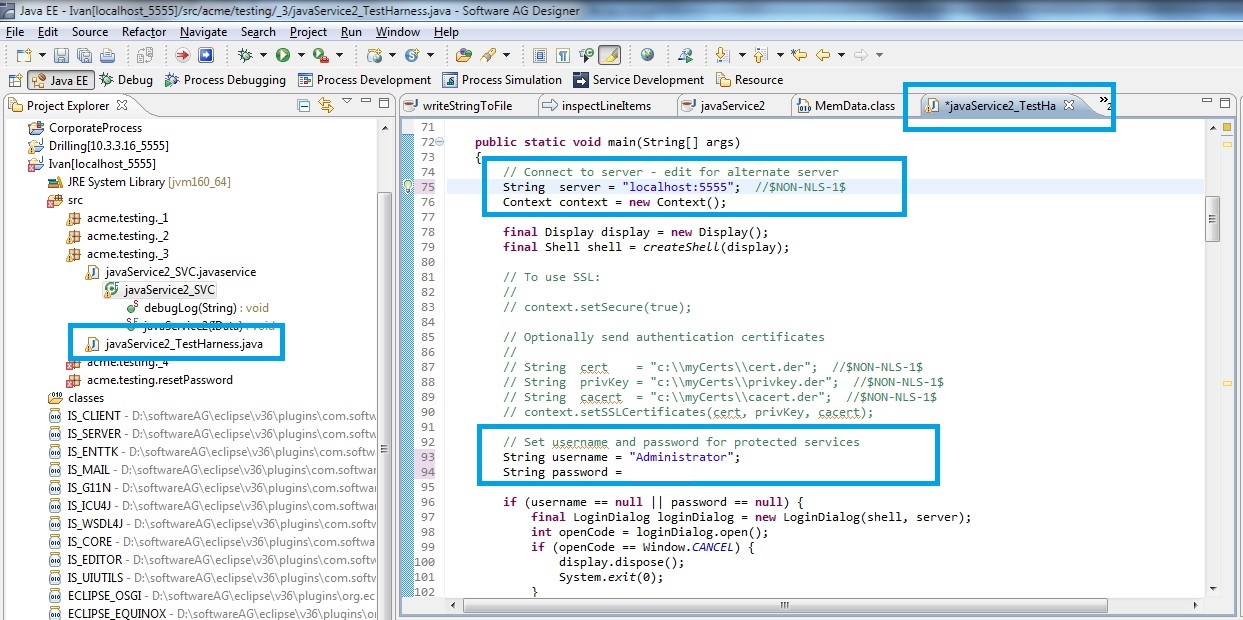Click the Search flashlight toolbar icon

pyautogui.click(x=487, y=55)
